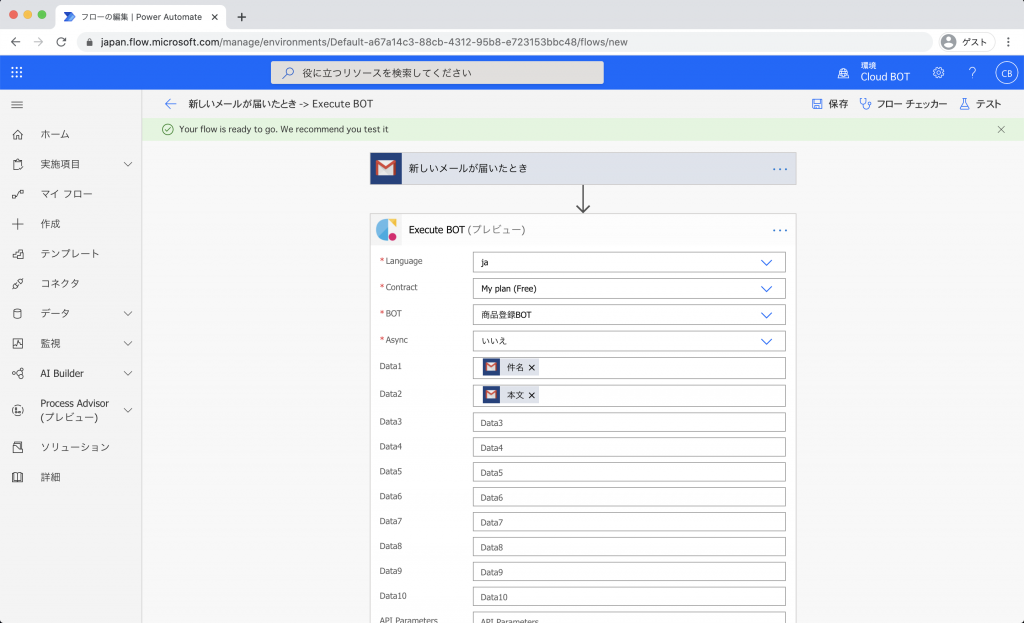This screenshot has width=1024, height=623.
Task: Click the テスト button
Action: (x=980, y=104)
